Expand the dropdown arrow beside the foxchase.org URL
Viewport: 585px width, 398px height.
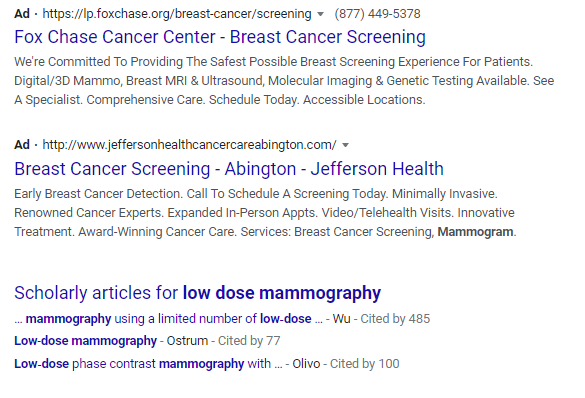(x=320, y=15)
